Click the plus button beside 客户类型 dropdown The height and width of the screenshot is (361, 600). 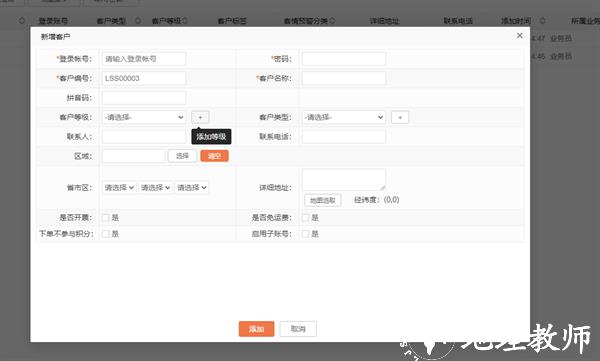(x=400, y=117)
